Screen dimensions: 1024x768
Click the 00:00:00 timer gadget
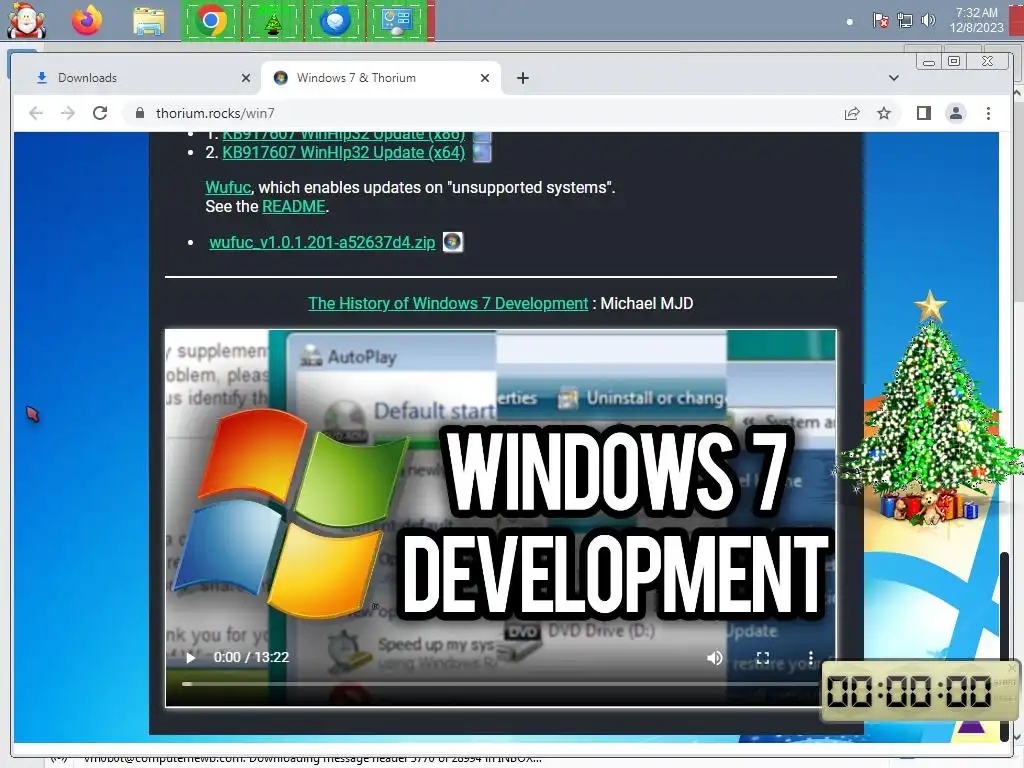tap(920, 691)
